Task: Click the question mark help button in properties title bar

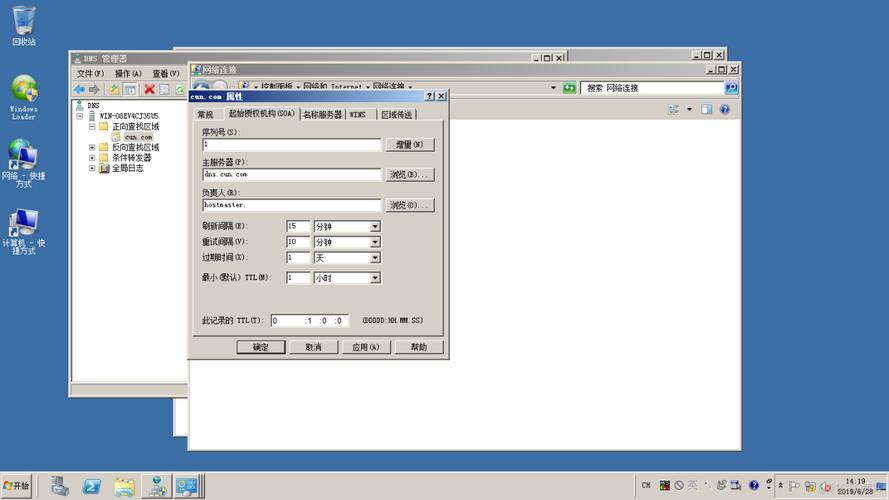Action: tap(430, 96)
